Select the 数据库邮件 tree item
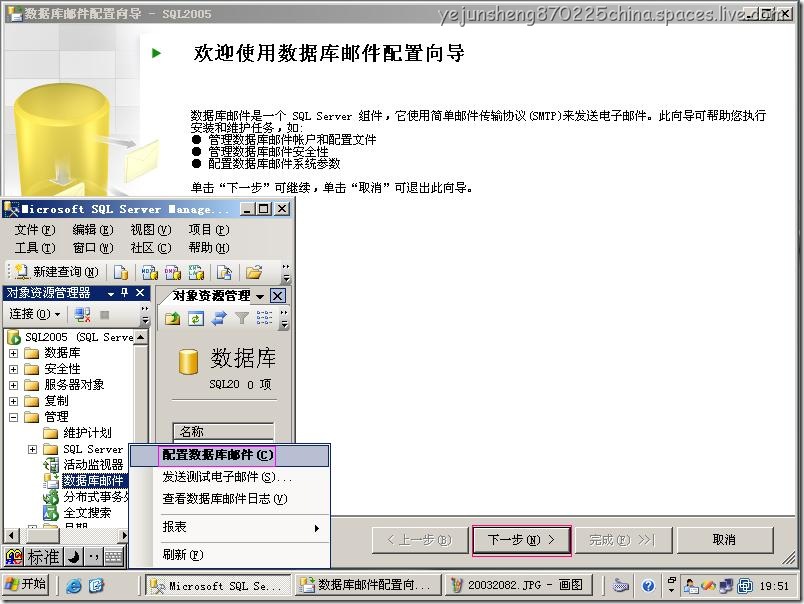Image resolution: width=804 pixels, height=604 pixels. [94, 480]
